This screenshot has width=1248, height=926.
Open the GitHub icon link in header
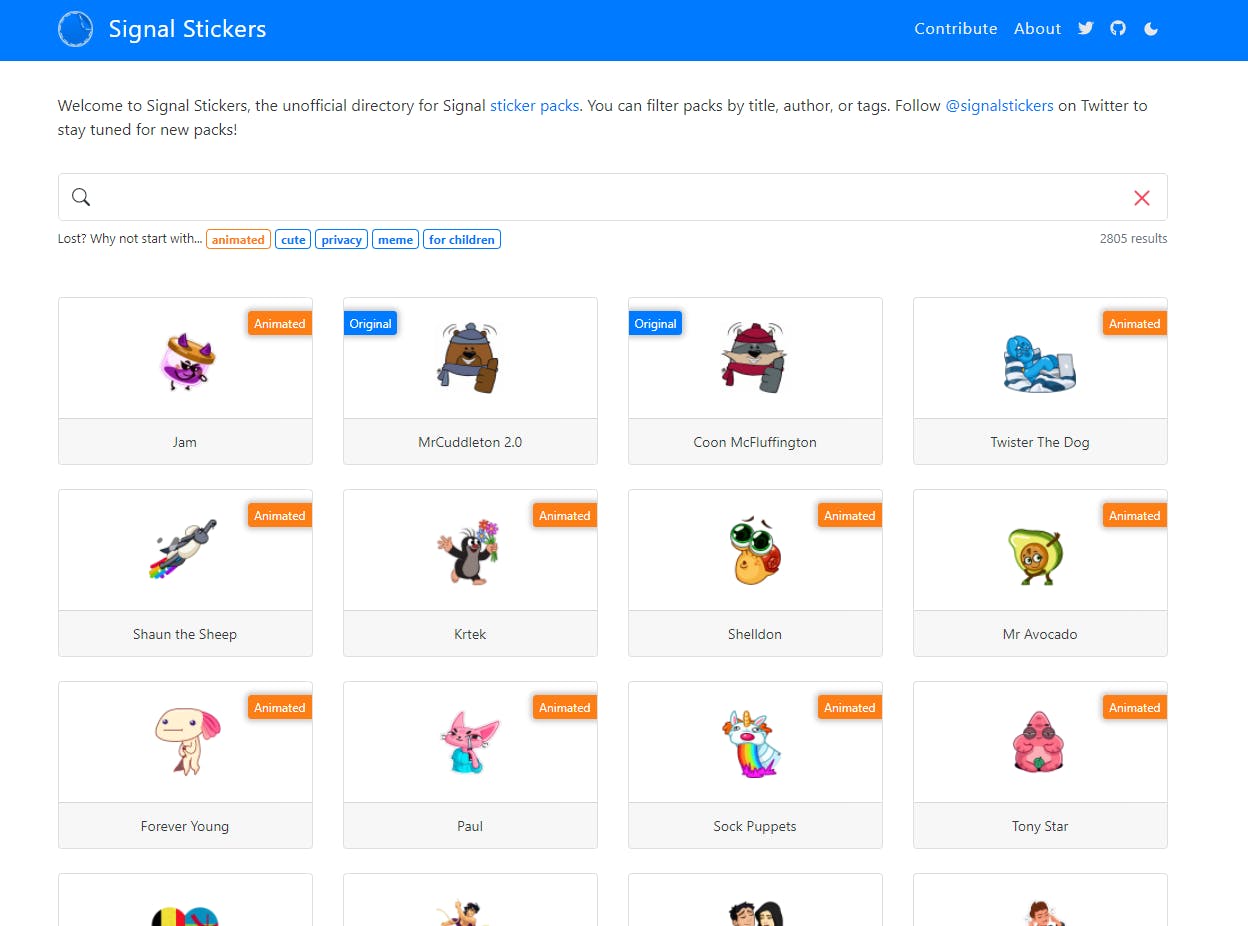(1118, 28)
